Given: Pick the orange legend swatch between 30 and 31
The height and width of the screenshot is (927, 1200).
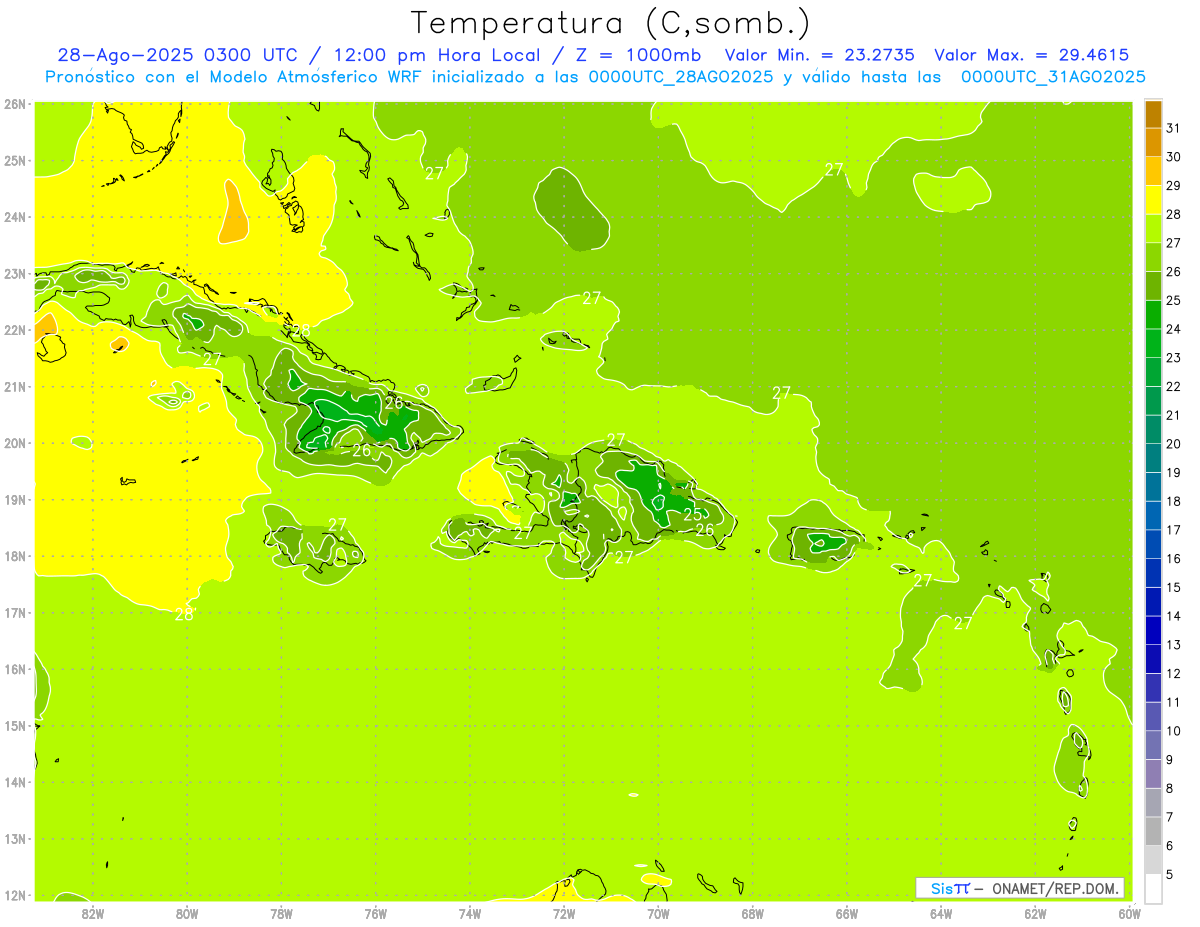Looking at the screenshot, I should point(1153,143).
